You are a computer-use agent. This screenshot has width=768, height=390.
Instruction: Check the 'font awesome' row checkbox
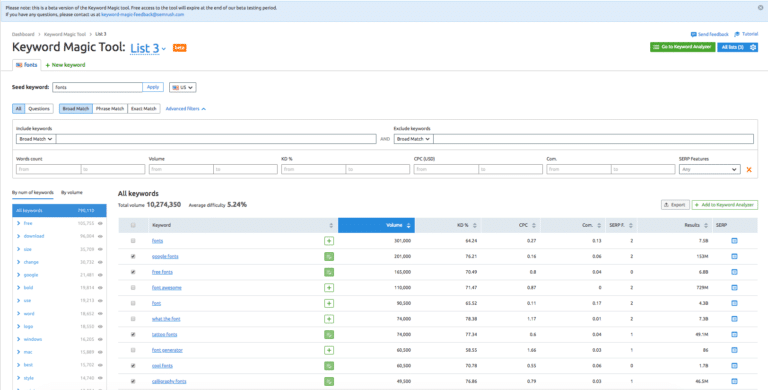133,288
